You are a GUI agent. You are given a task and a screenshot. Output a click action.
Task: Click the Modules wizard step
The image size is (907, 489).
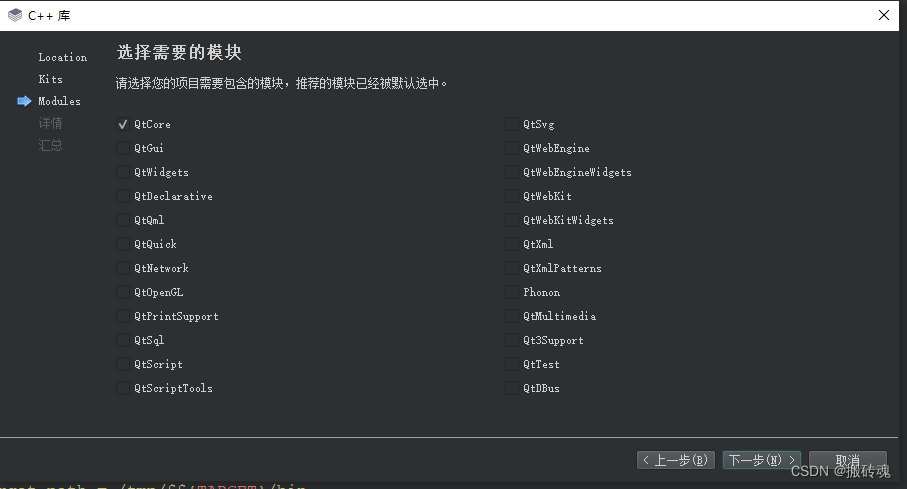pyautogui.click(x=59, y=101)
